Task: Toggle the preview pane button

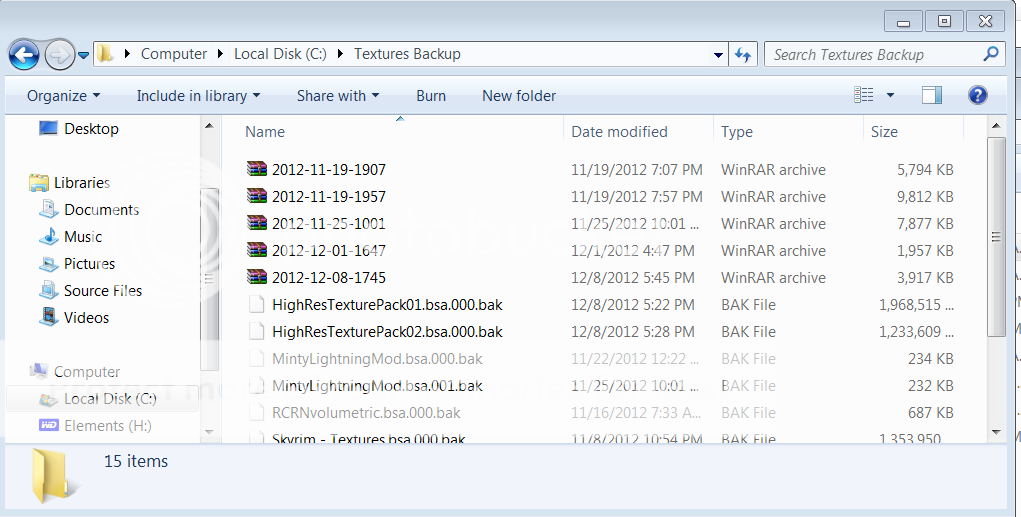Action: point(932,95)
